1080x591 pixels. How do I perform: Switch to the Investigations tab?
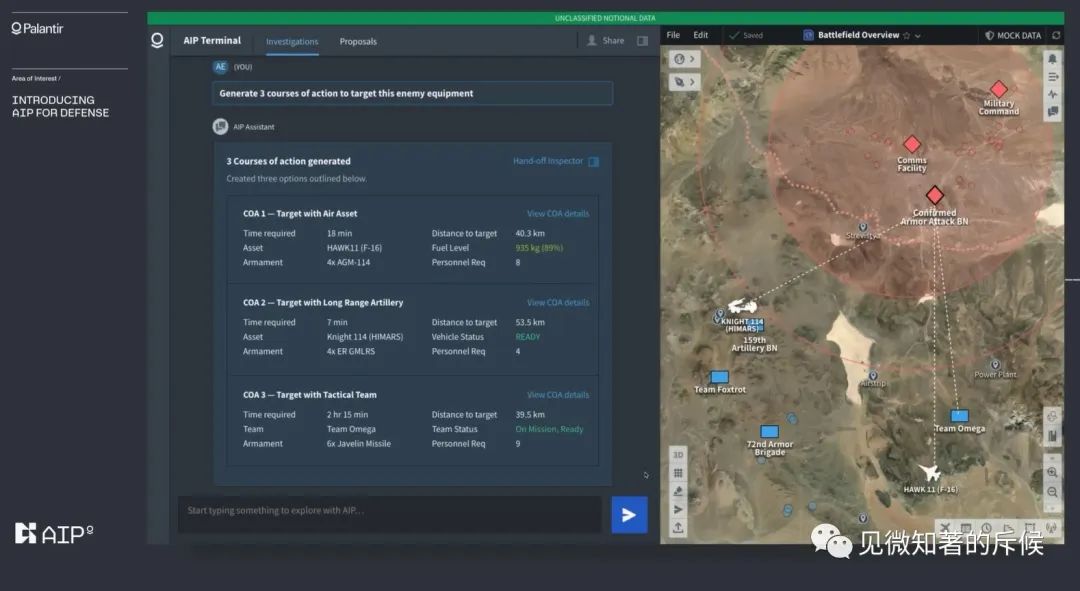(x=292, y=41)
